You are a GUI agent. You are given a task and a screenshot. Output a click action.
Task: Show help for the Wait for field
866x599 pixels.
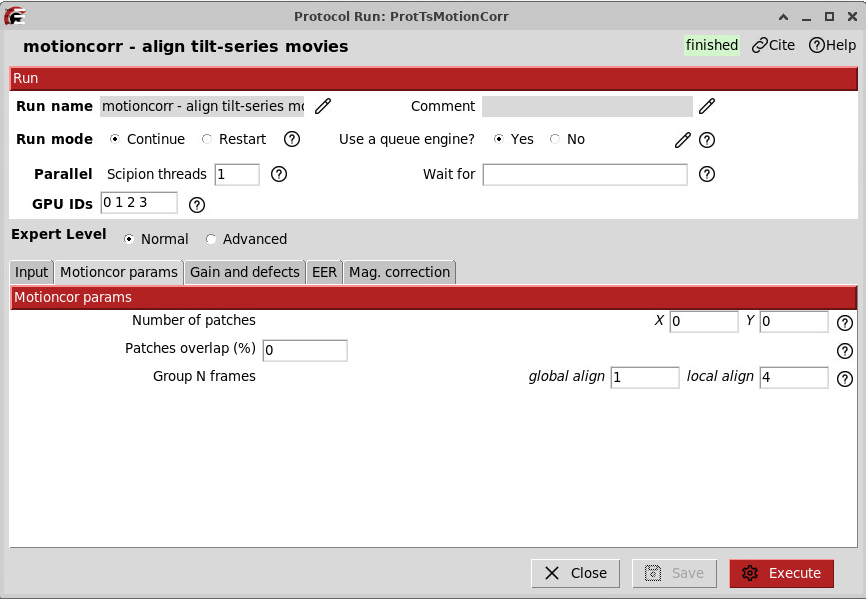[707, 174]
